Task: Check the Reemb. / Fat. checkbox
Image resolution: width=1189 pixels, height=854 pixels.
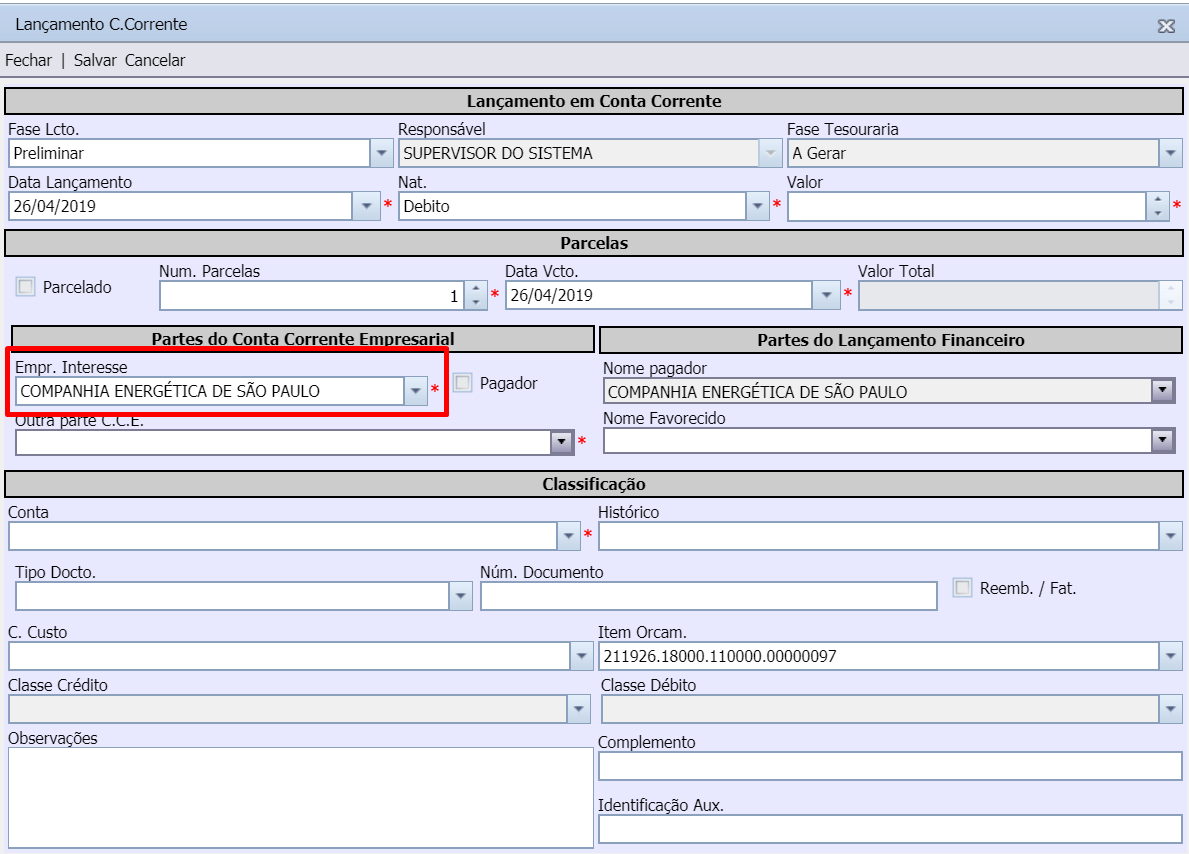Action: tap(962, 588)
